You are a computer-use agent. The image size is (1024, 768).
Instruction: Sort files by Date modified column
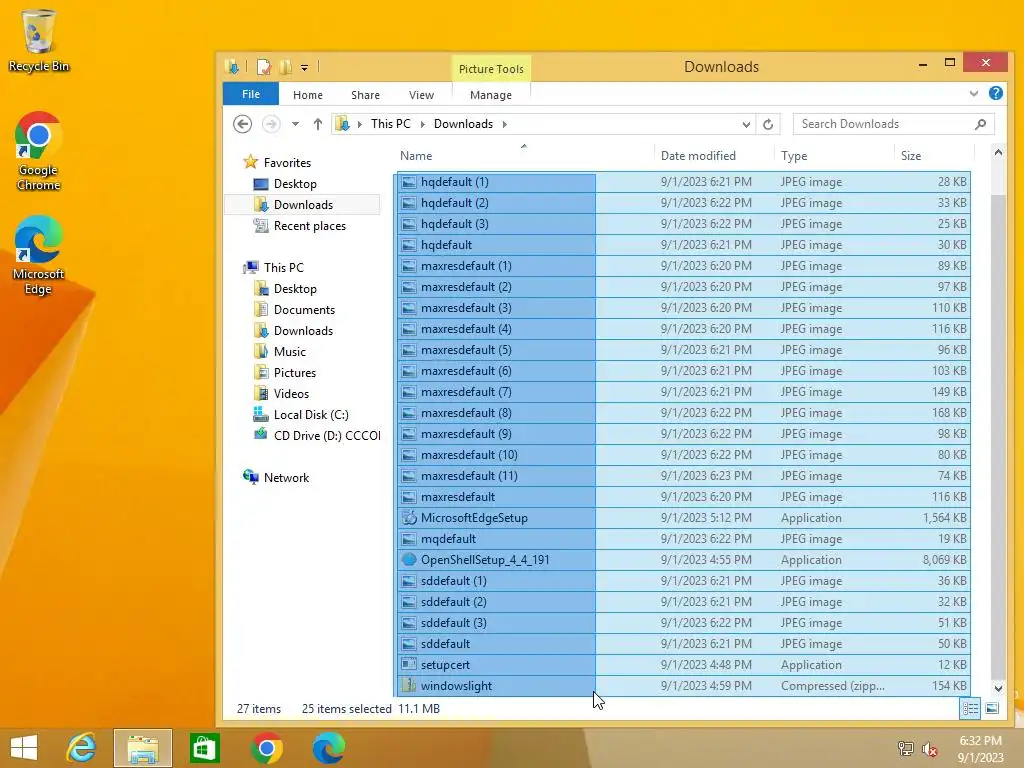714,155
